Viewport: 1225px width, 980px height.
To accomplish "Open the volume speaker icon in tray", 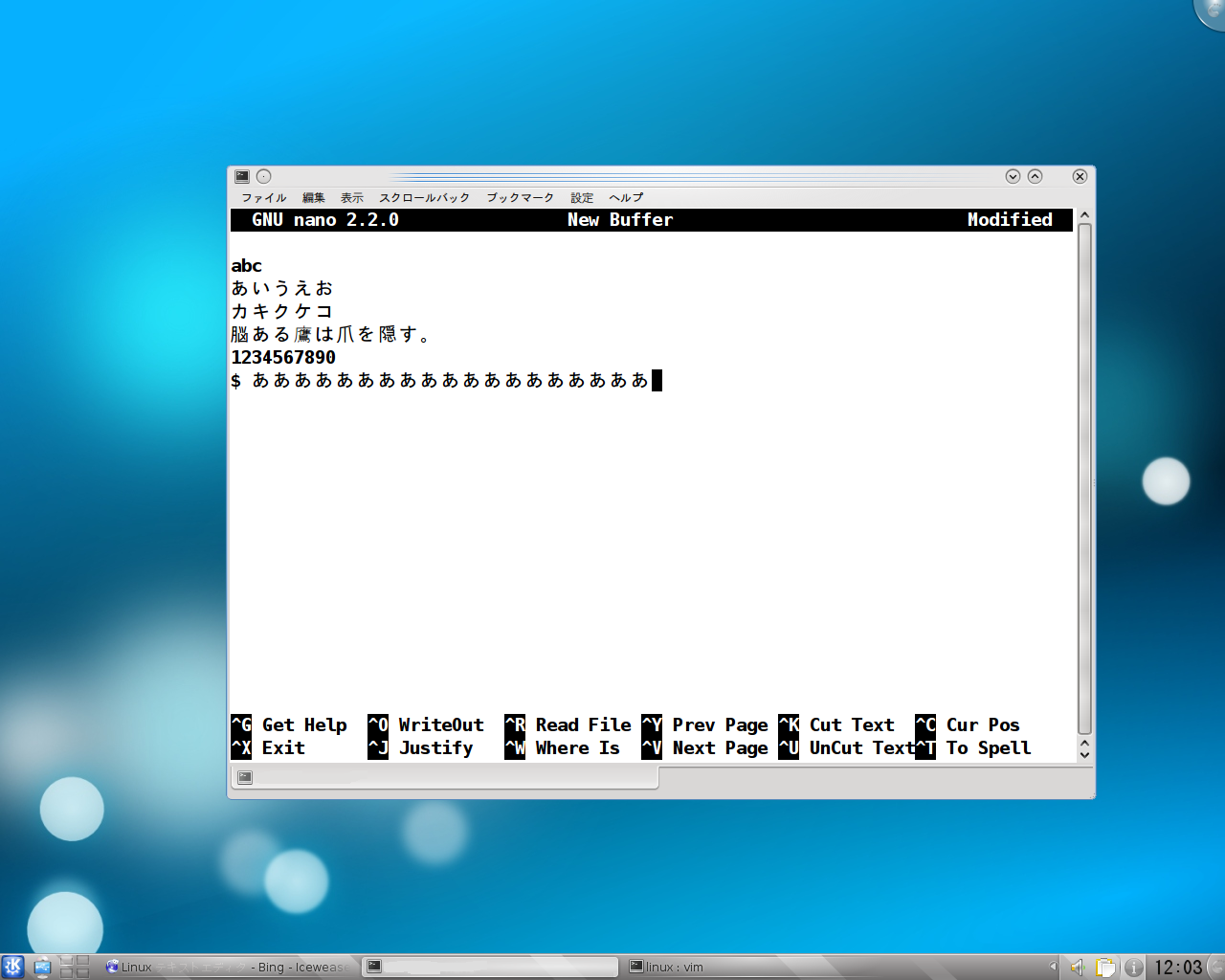I will [1077, 967].
